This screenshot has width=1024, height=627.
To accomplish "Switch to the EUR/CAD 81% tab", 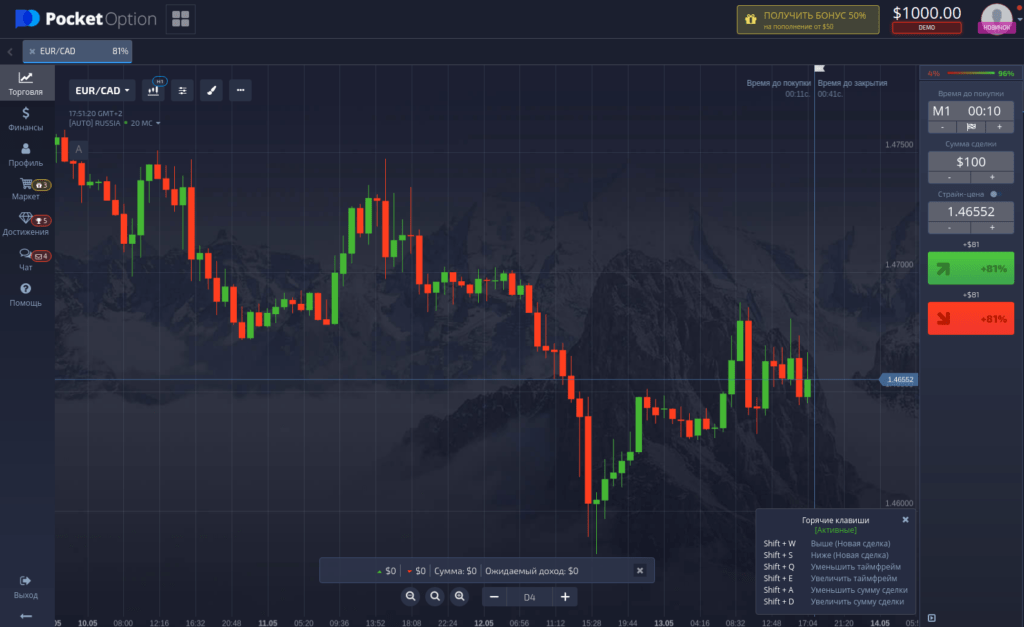I will coord(78,51).
